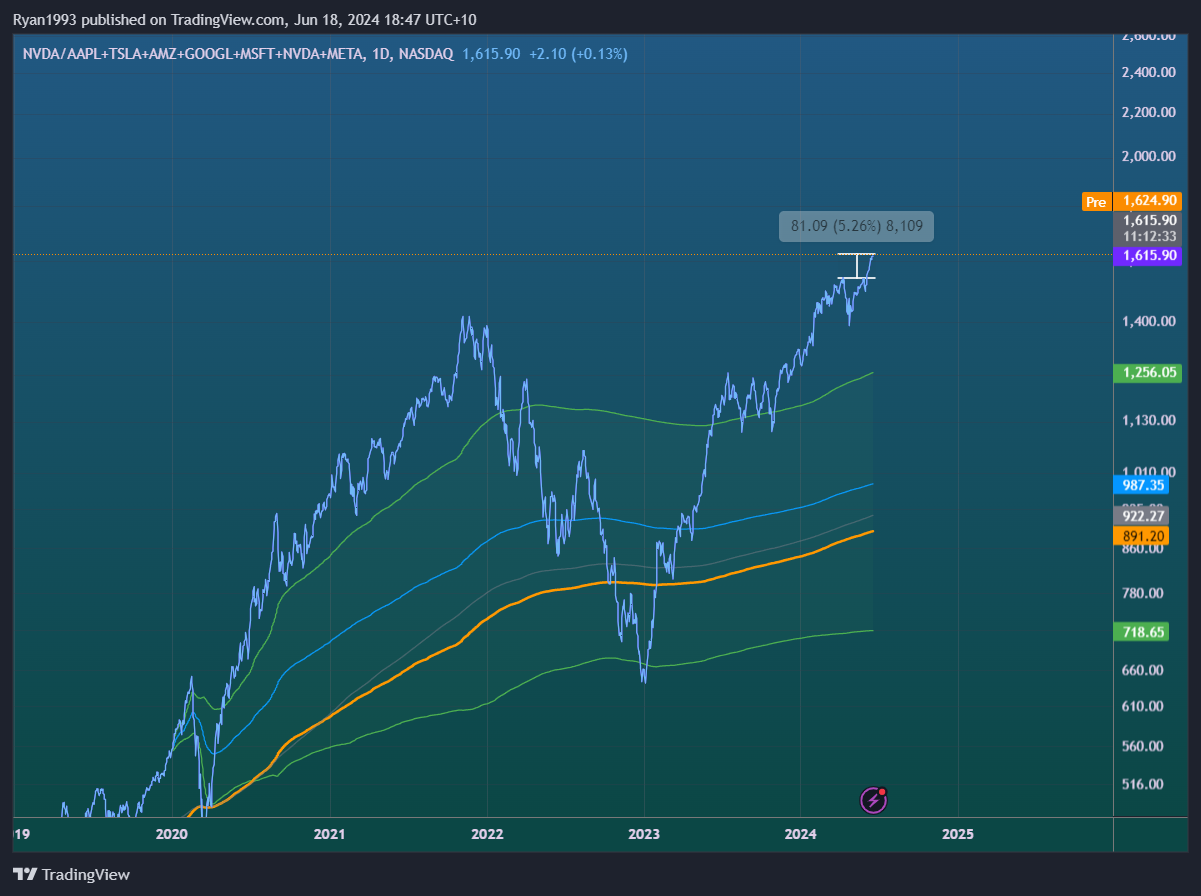Click the measurement tooltip 81.09 (5.26%) 8,109

point(857,226)
